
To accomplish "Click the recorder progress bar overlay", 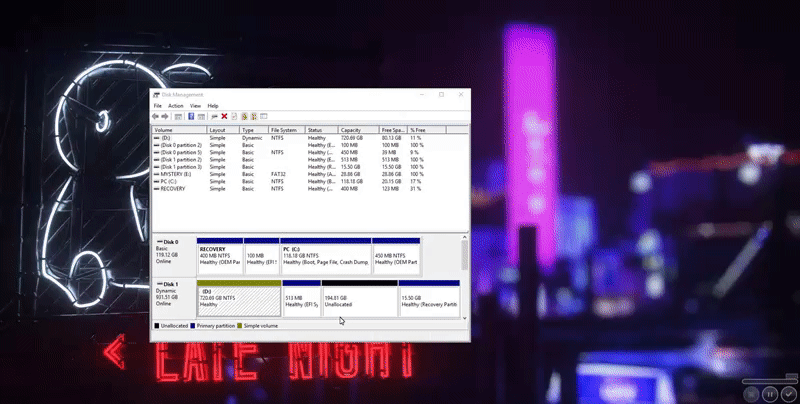I will coord(769,381).
